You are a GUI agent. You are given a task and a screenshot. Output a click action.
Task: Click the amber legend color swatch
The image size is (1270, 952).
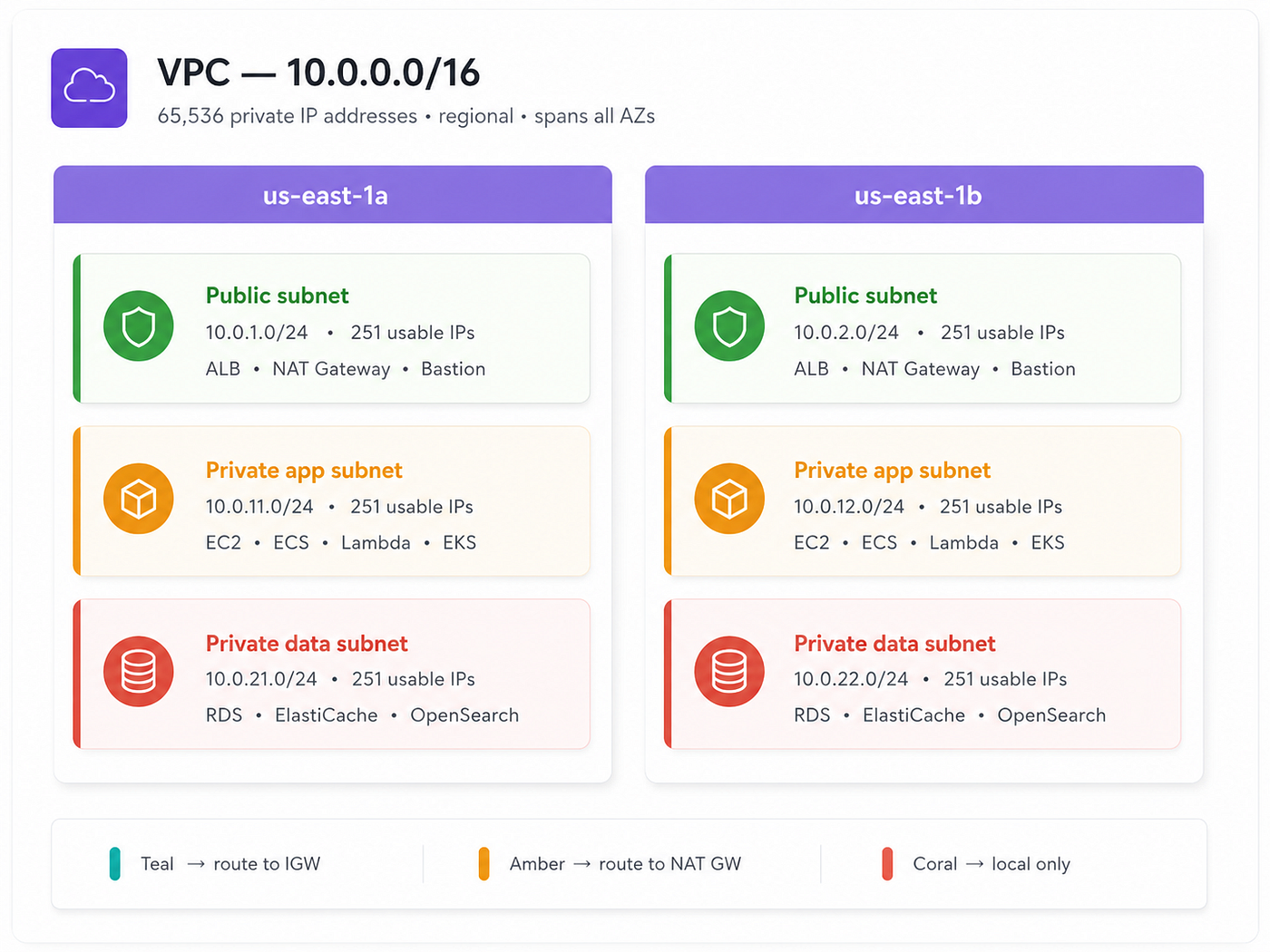(x=484, y=864)
